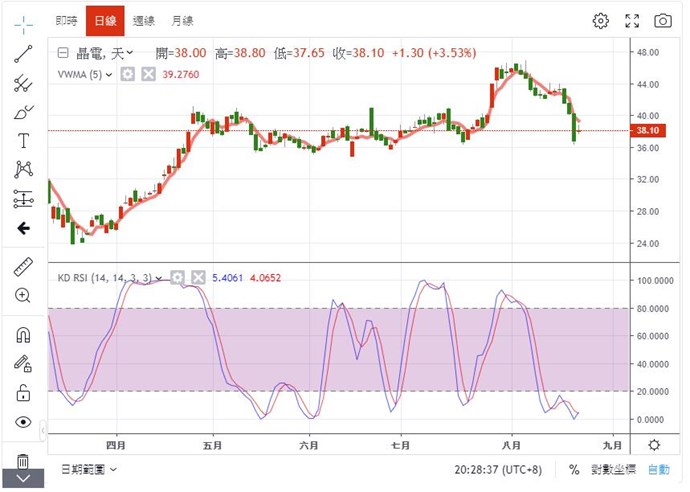Select the trend line drawing tool
This screenshot has height=492, width=690.
point(24,54)
